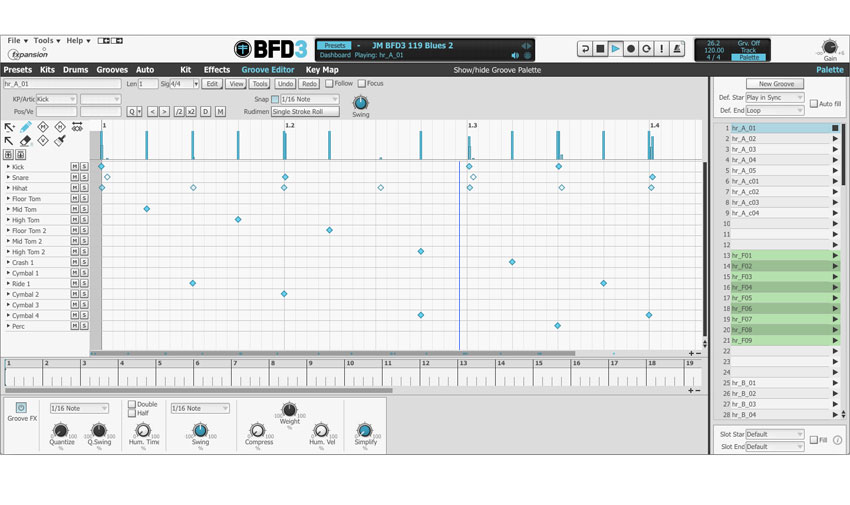Click the shift right > button
Screen dimensions: 850x505
pyautogui.click(x=164, y=112)
